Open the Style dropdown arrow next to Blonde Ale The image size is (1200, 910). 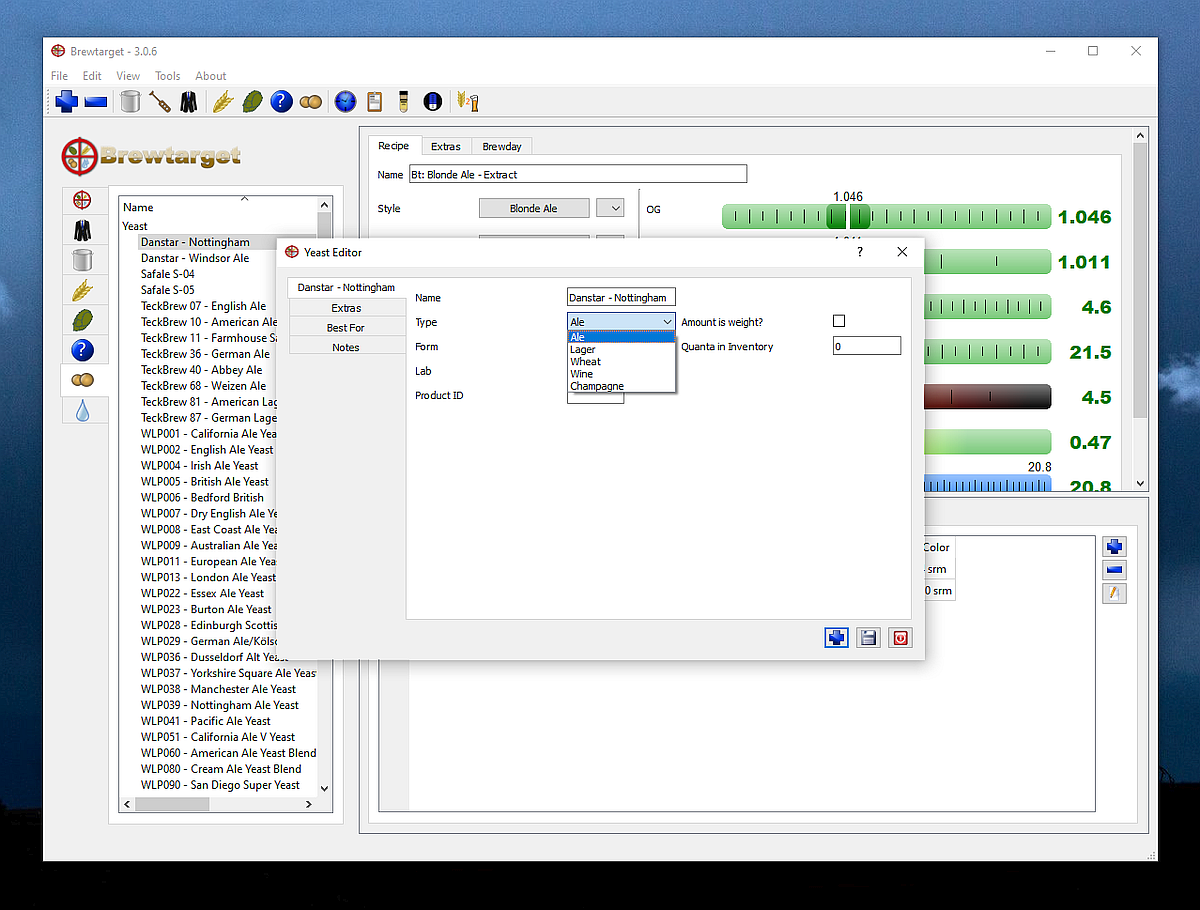610,208
